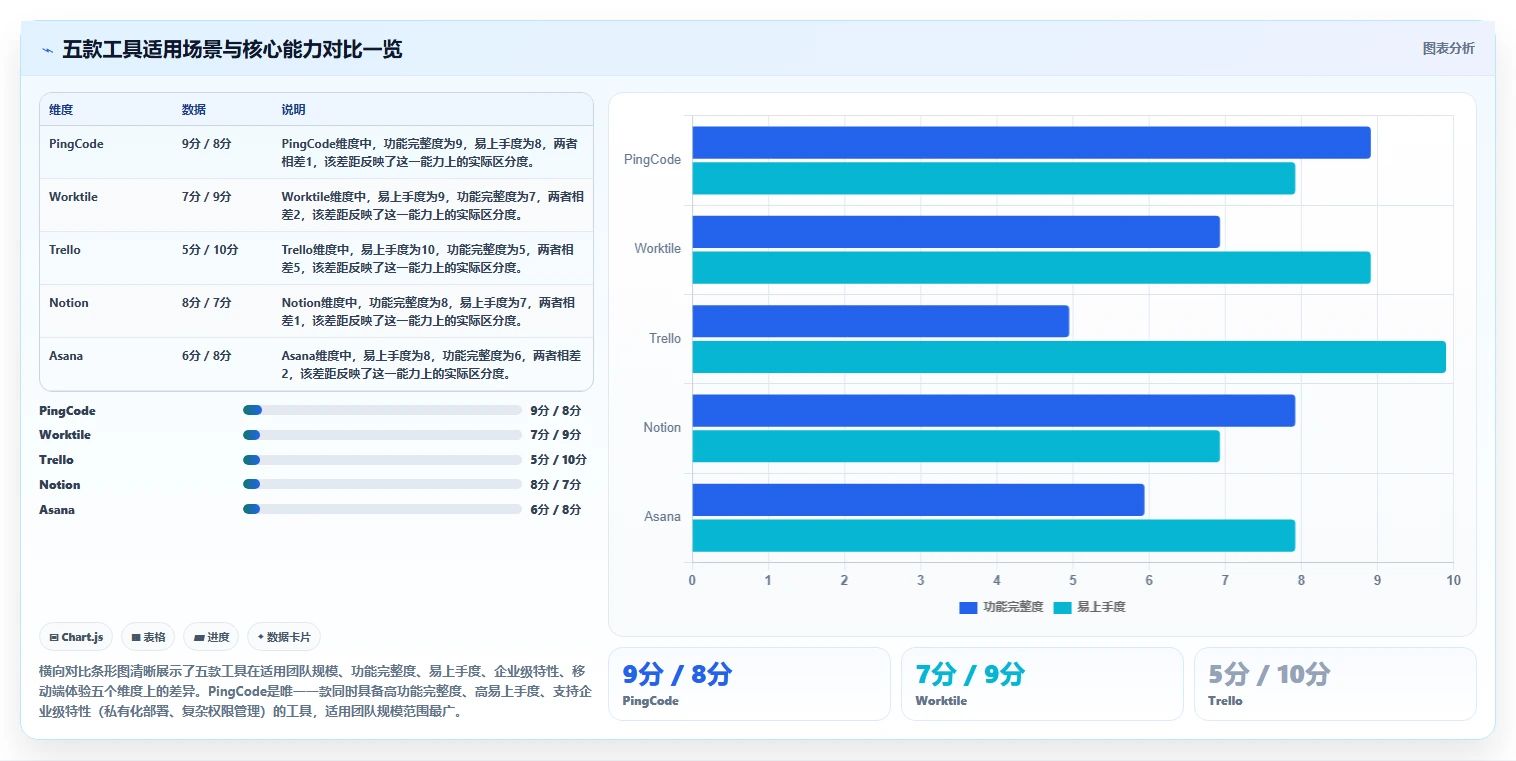The width and height of the screenshot is (1516, 761).
Task: Select Worktile cell in the table
Action: [x=73, y=197]
